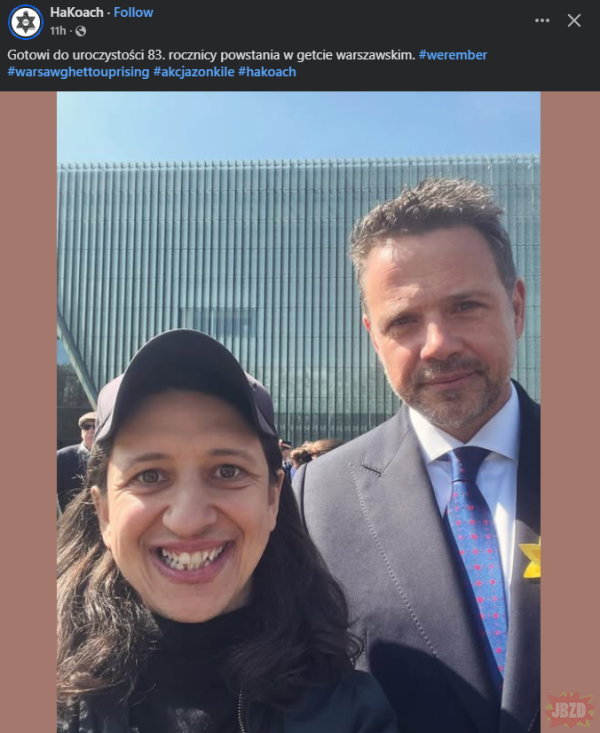Open the HaKoach page name link
Viewport: 600px width, 733px height.
[x=76, y=12]
